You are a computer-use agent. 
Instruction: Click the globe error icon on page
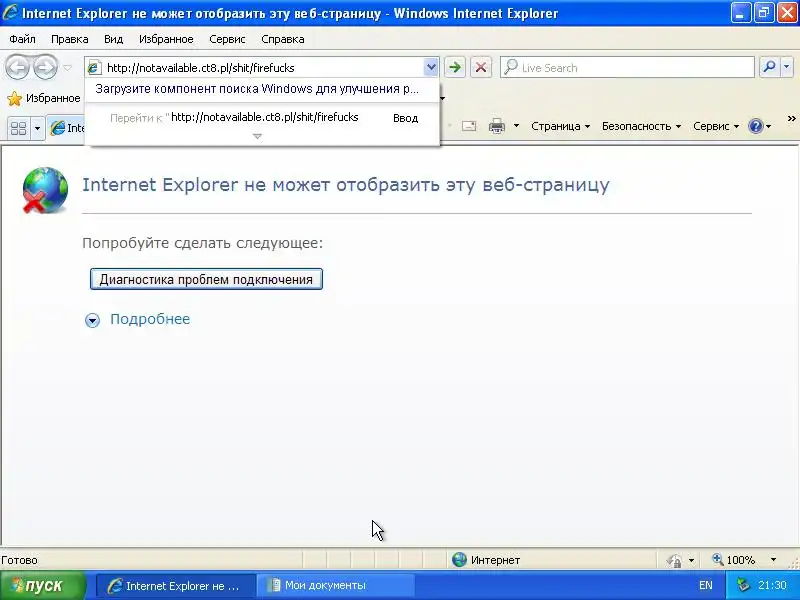pyautogui.click(x=45, y=190)
